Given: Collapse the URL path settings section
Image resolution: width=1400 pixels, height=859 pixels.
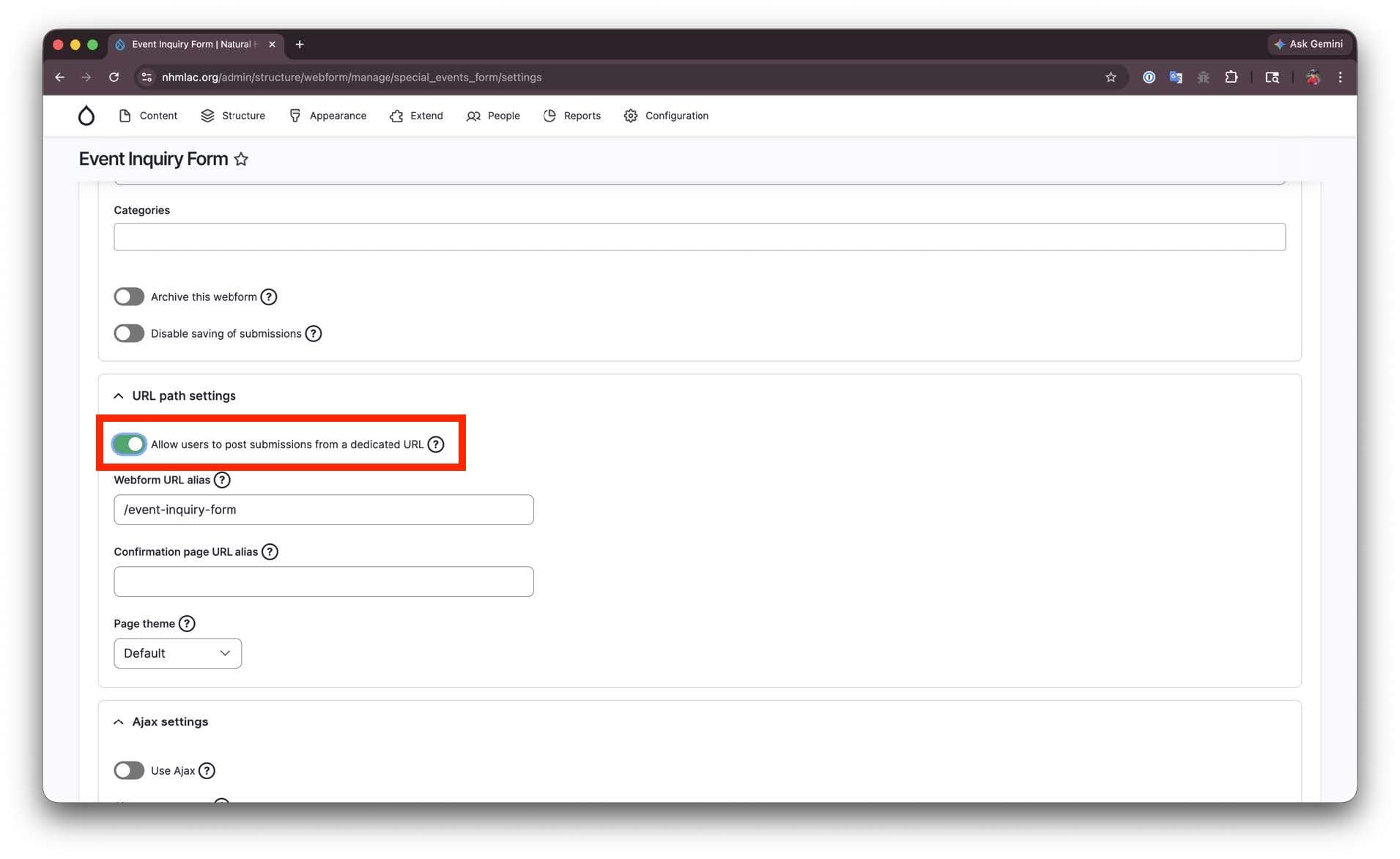Looking at the screenshot, I should pos(174,395).
